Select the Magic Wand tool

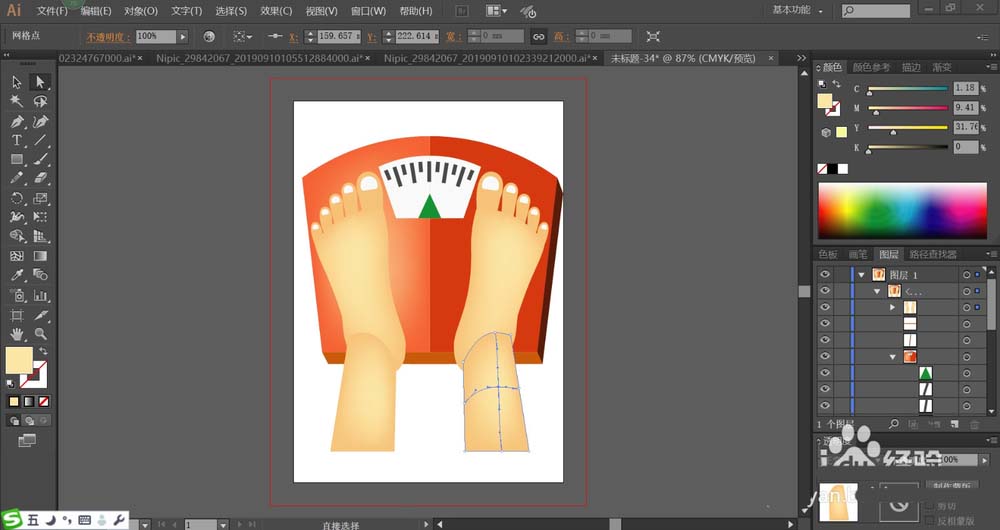17,101
